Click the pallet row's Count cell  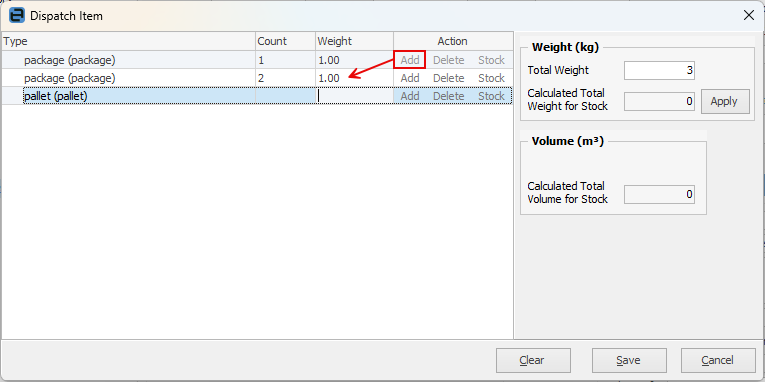point(285,96)
